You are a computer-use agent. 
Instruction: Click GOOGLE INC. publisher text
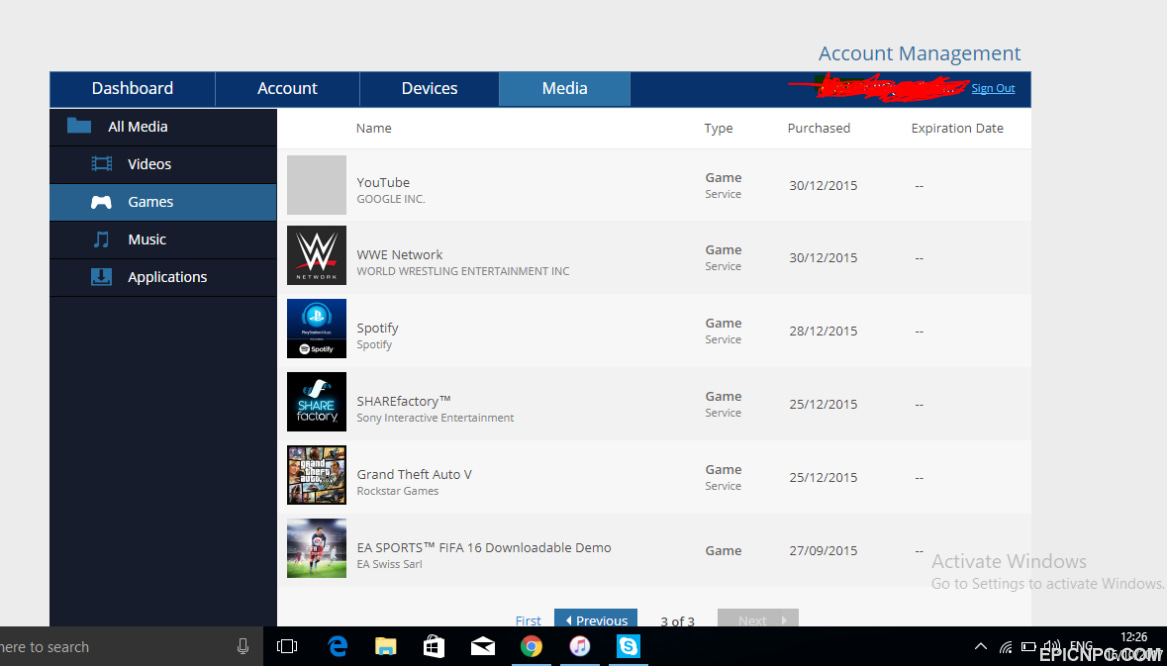[x=391, y=199]
